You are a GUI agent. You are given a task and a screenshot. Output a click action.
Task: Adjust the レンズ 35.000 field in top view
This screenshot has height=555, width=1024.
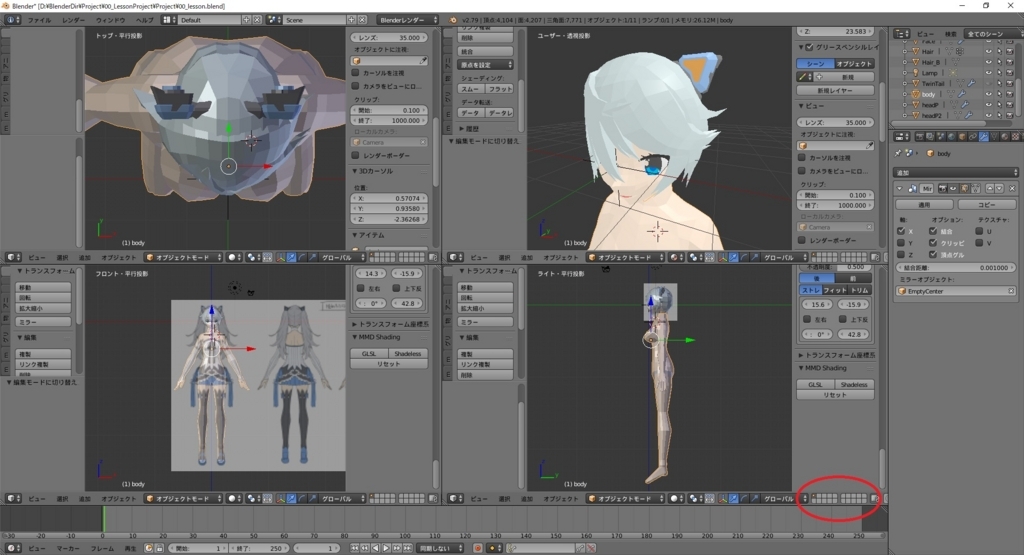click(389, 38)
